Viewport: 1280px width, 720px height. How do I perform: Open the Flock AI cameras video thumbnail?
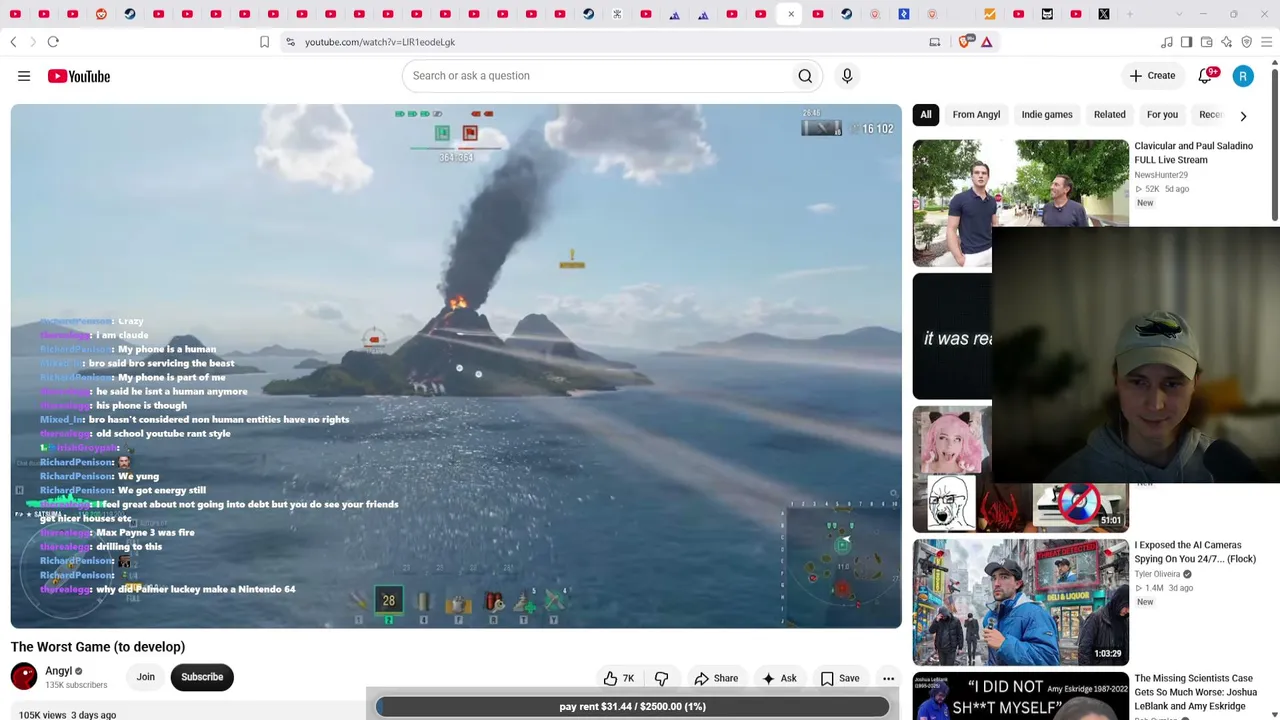[x=1020, y=602]
